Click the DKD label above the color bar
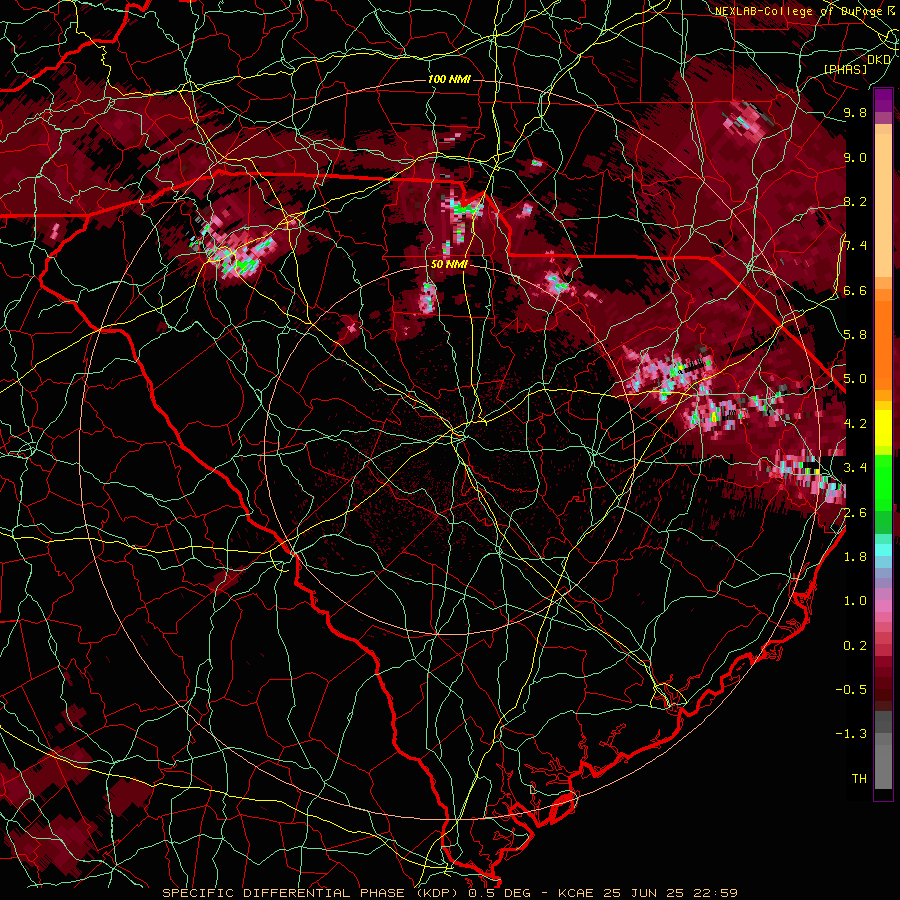This screenshot has height=900, width=900. click(879, 60)
